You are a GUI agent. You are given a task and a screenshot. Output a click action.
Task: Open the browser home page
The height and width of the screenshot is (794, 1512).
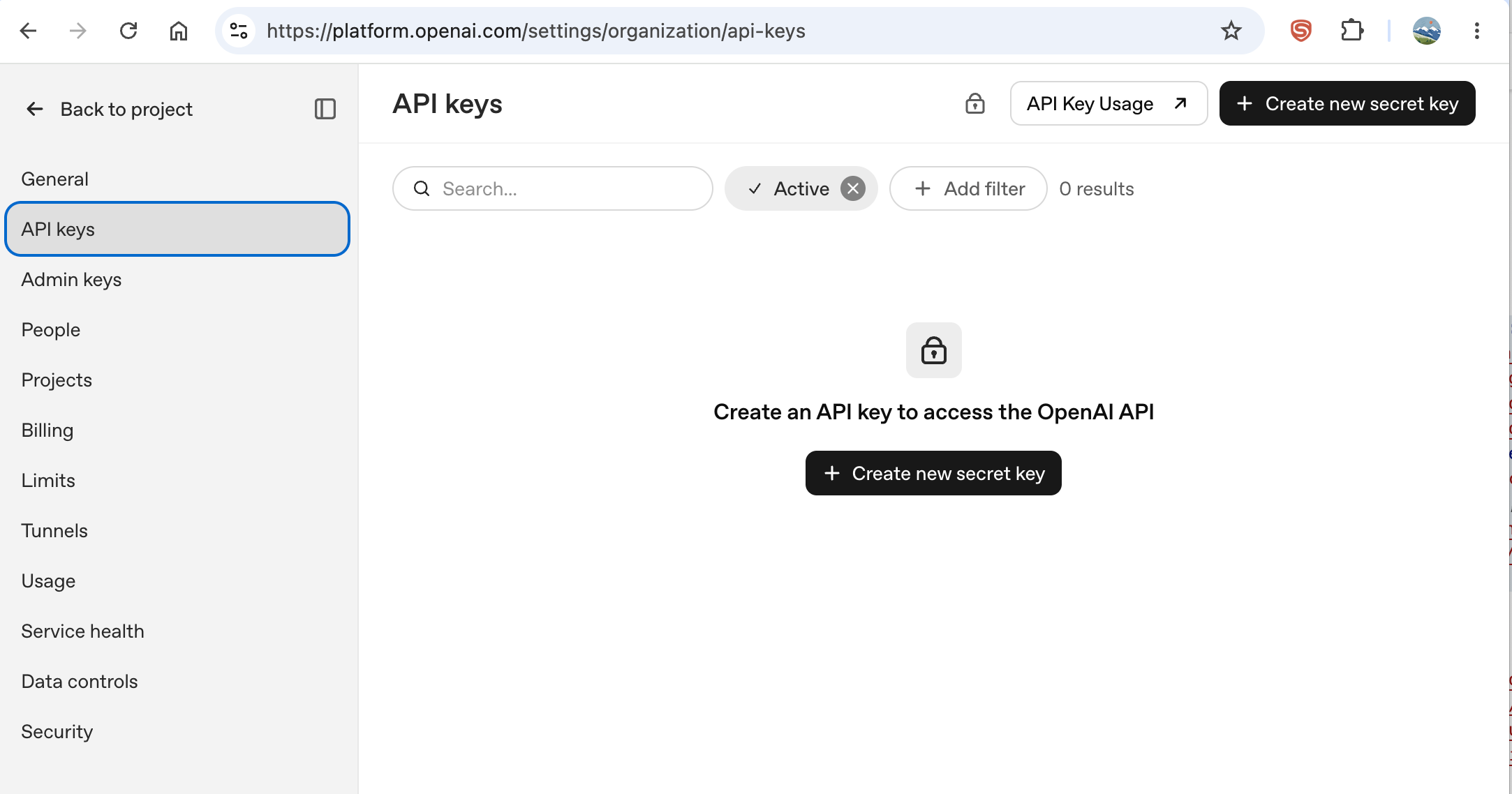(x=179, y=31)
